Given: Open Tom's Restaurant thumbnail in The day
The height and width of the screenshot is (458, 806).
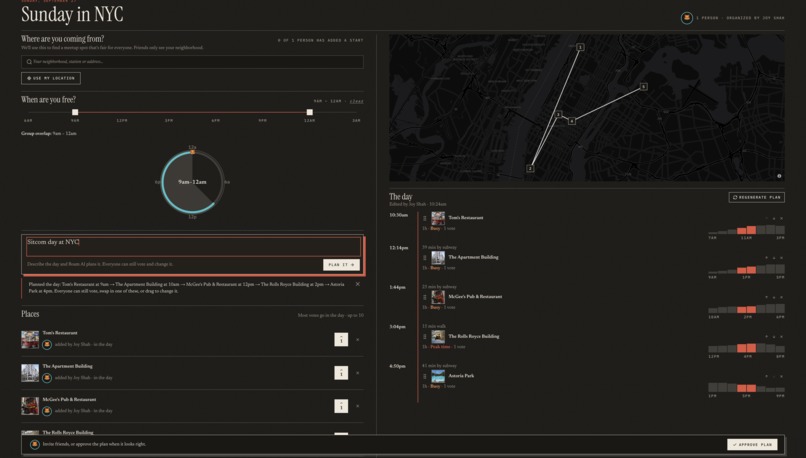Looking at the screenshot, I should (x=438, y=218).
